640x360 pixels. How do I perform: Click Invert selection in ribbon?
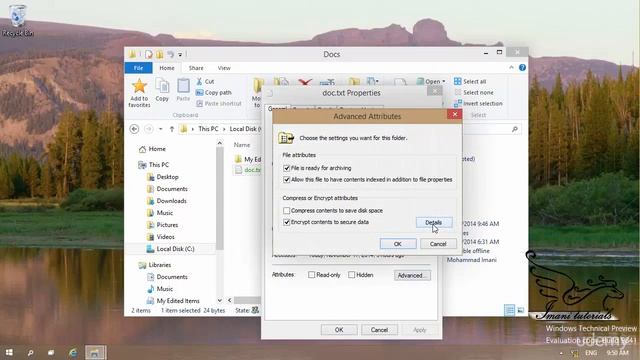click(478, 104)
